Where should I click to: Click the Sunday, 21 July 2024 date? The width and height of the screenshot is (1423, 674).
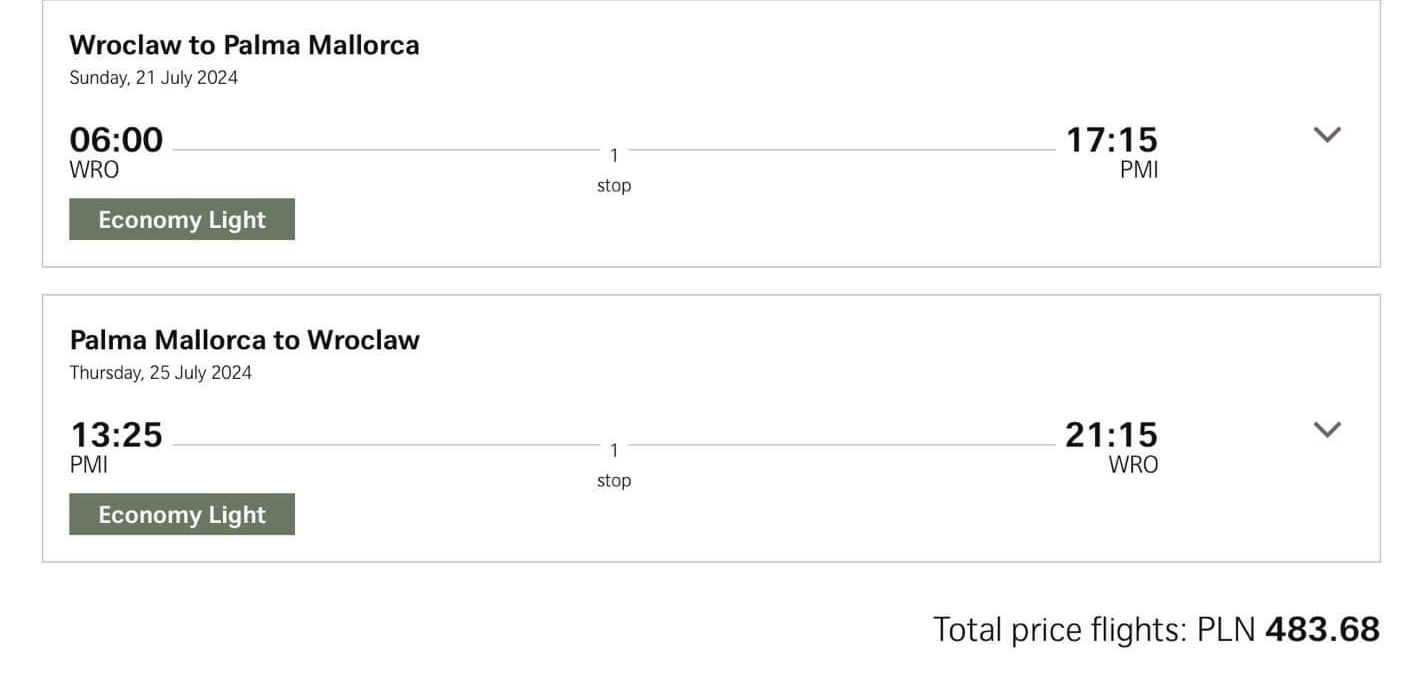tap(154, 78)
